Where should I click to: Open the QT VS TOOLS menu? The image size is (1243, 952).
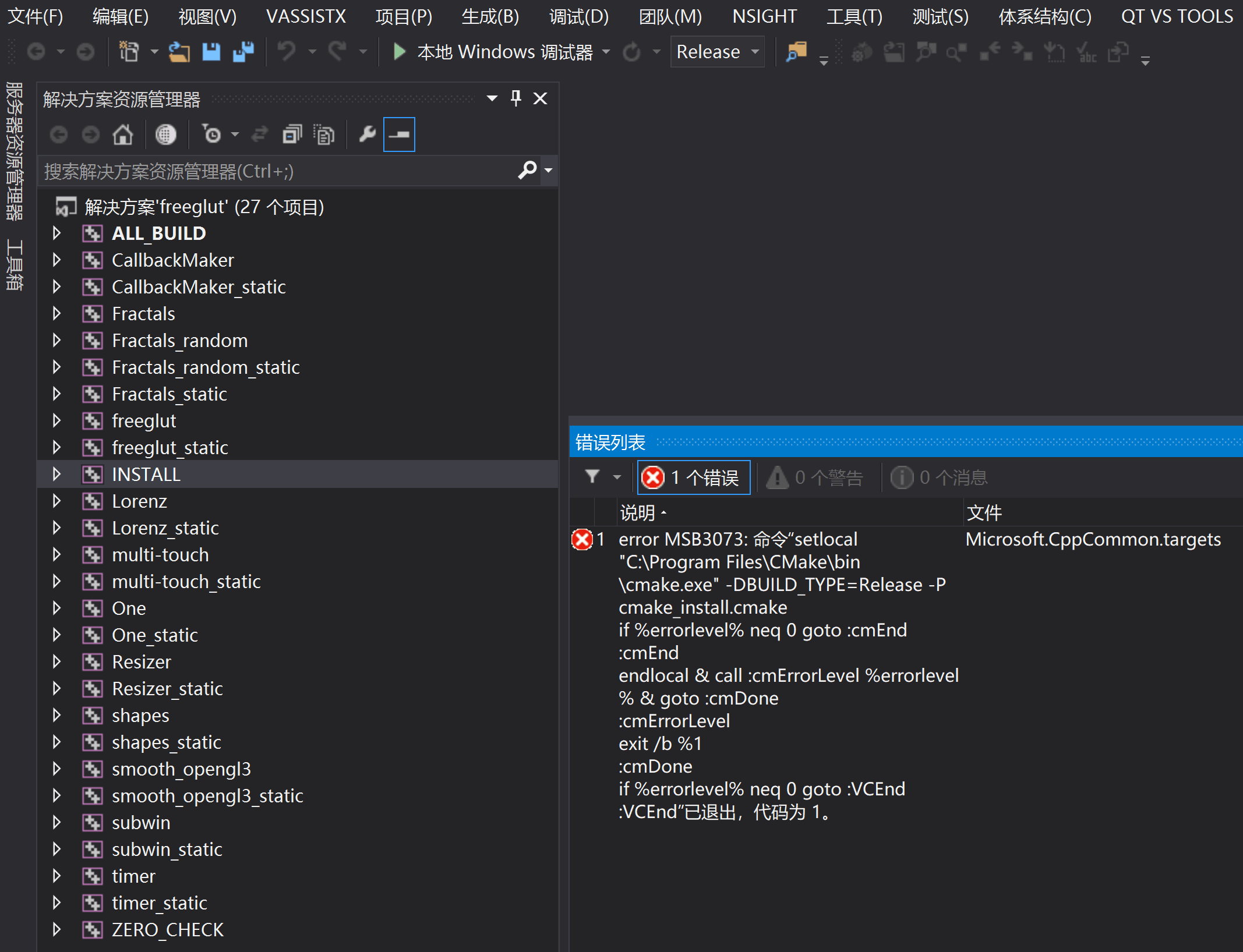click(x=1177, y=16)
